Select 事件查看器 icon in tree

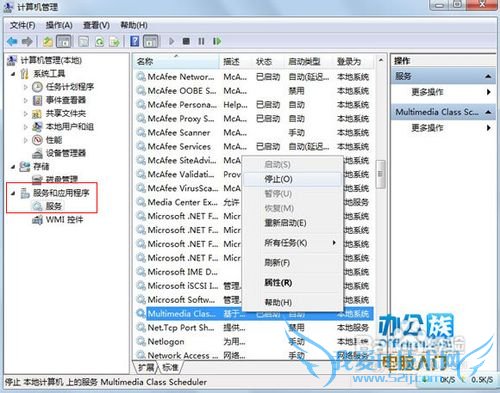[x=37, y=100]
